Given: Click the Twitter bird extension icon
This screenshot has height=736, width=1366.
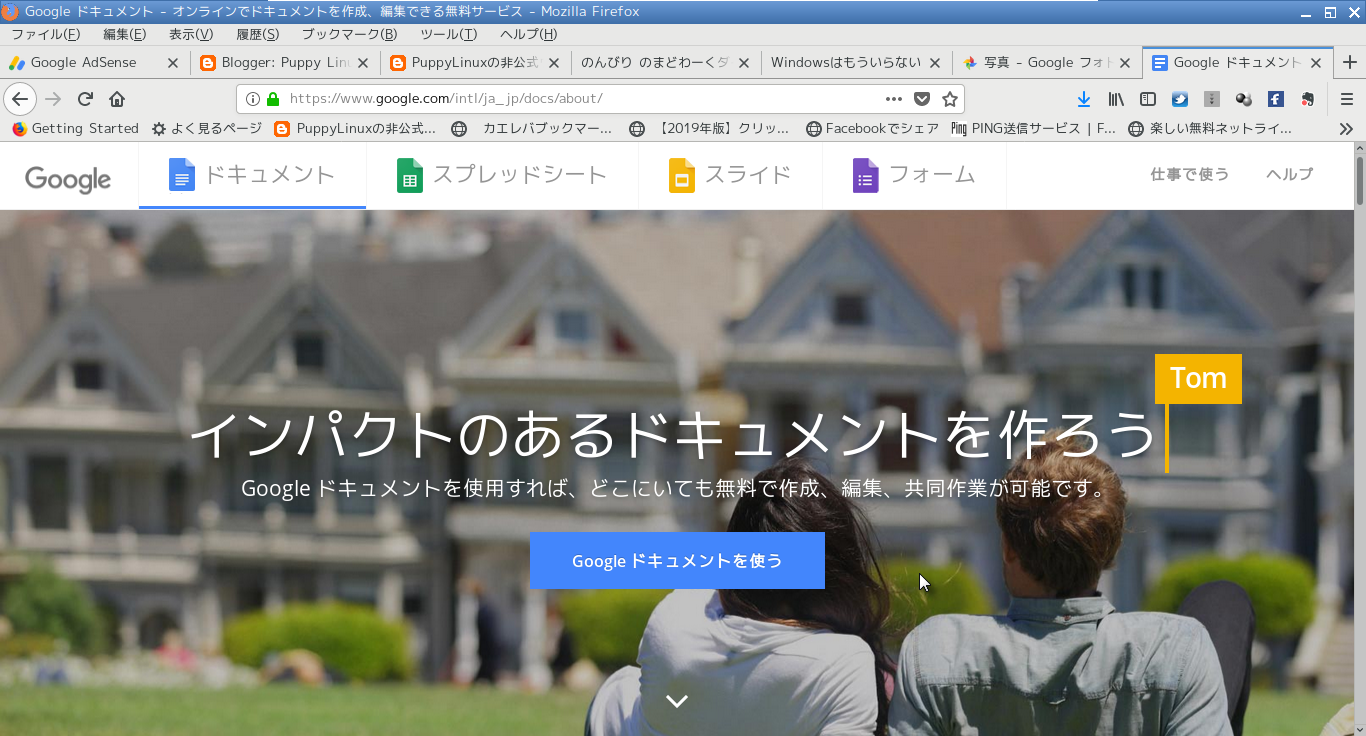Looking at the screenshot, I should coord(1180,99).
